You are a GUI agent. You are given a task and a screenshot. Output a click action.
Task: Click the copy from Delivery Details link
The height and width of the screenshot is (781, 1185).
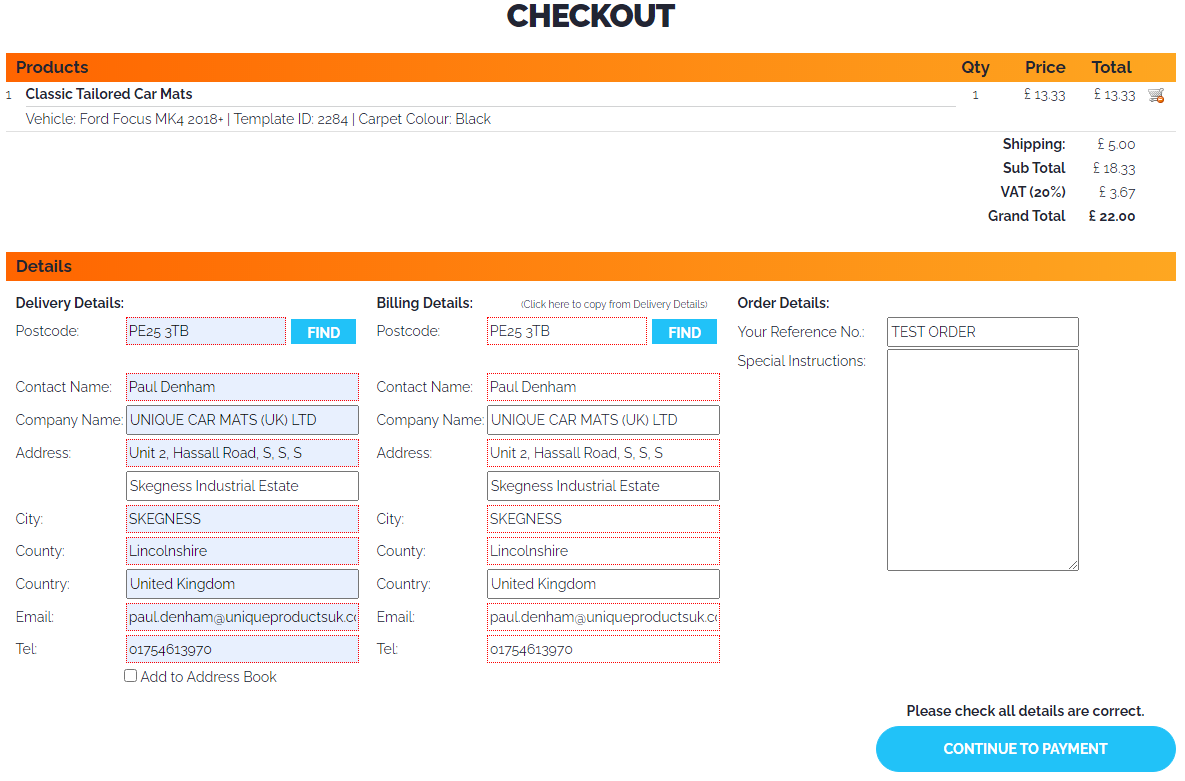pyautogui.click(x=614, y=304)
